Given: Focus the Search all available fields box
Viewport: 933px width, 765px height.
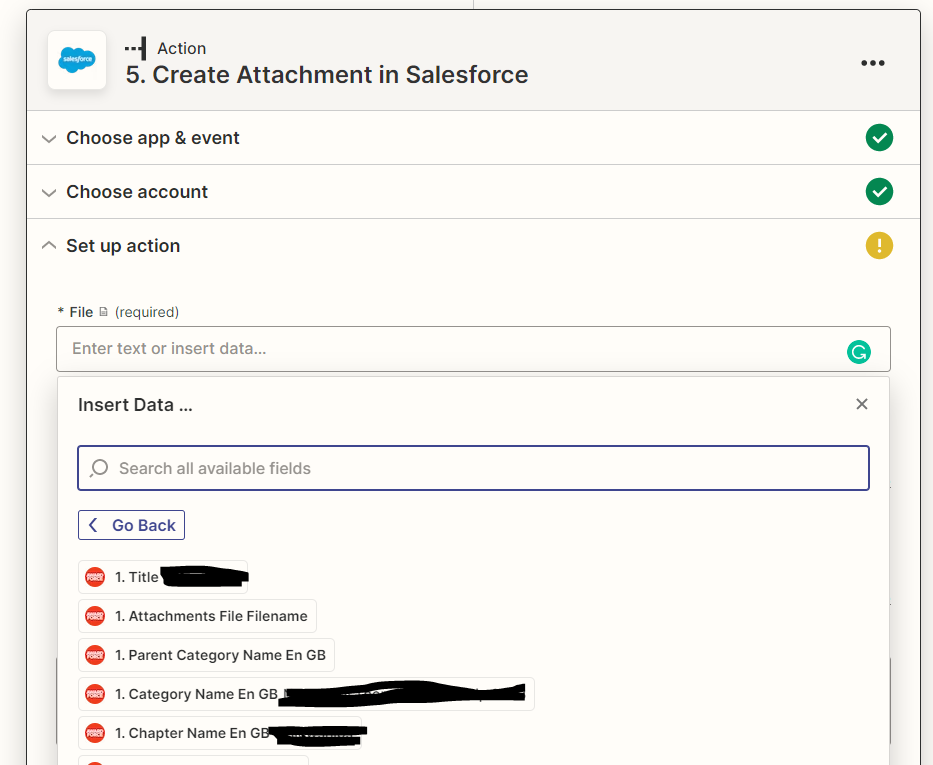Looking at the screenshot, I should 473,468.
